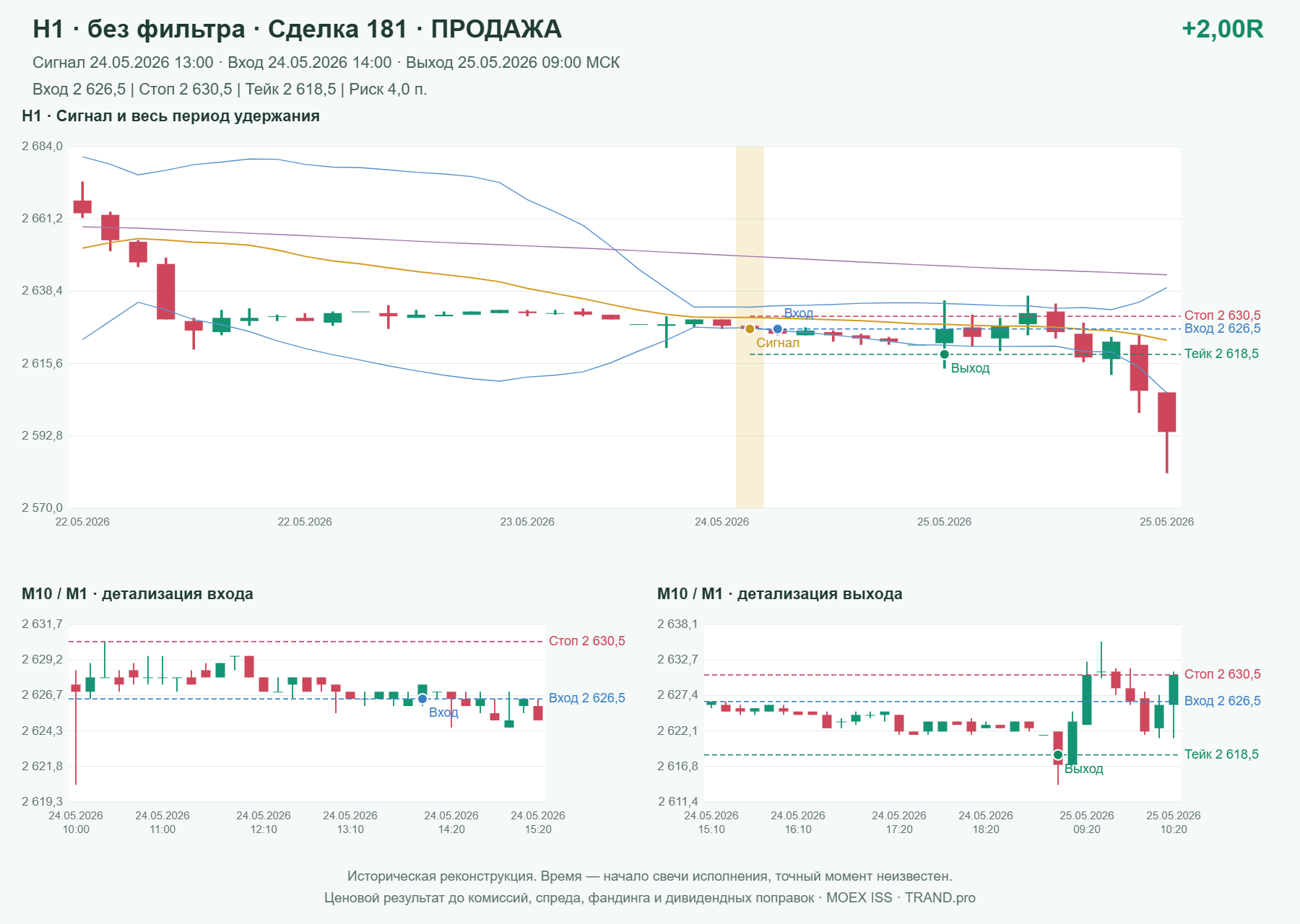The width and height of the screenshot is (1300, 924).
Task: Click the 23.05.2026 date on H1 axis
Action: pos(527,522)
